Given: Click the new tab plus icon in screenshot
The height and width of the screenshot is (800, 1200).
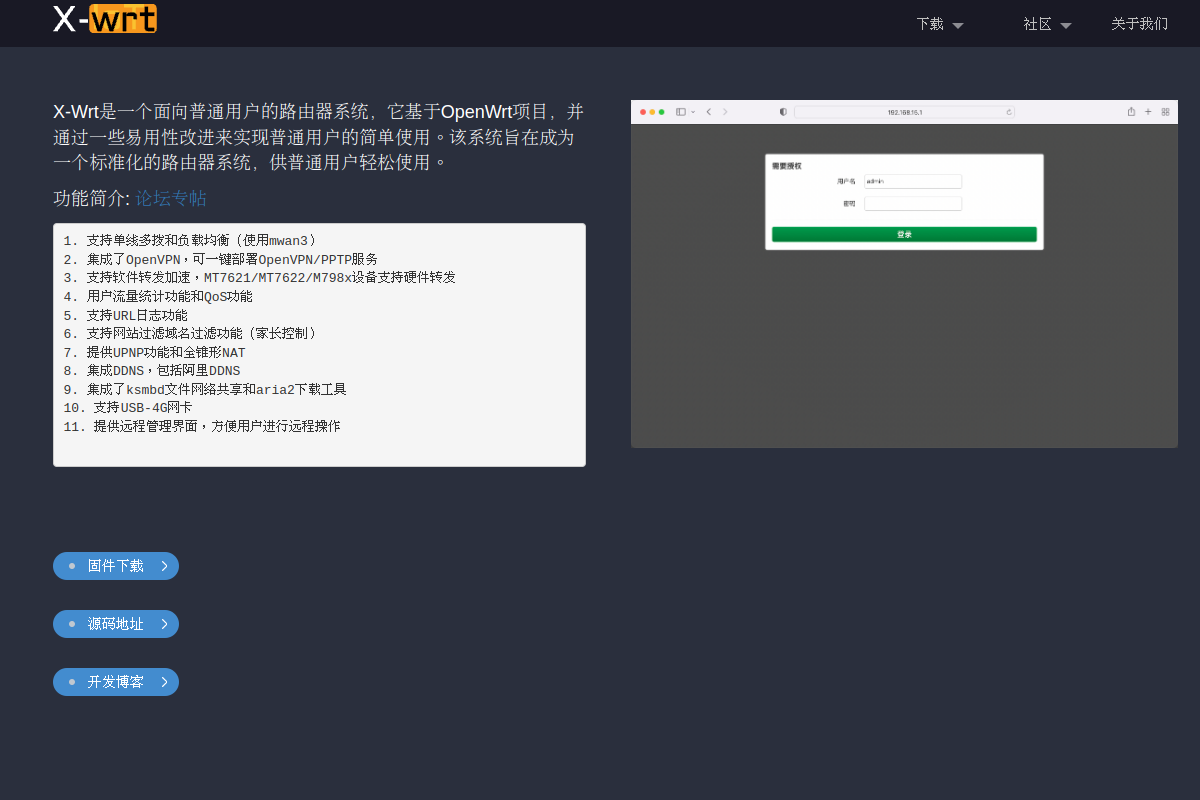Looking at the screenshot, I should coord(1148,112).
